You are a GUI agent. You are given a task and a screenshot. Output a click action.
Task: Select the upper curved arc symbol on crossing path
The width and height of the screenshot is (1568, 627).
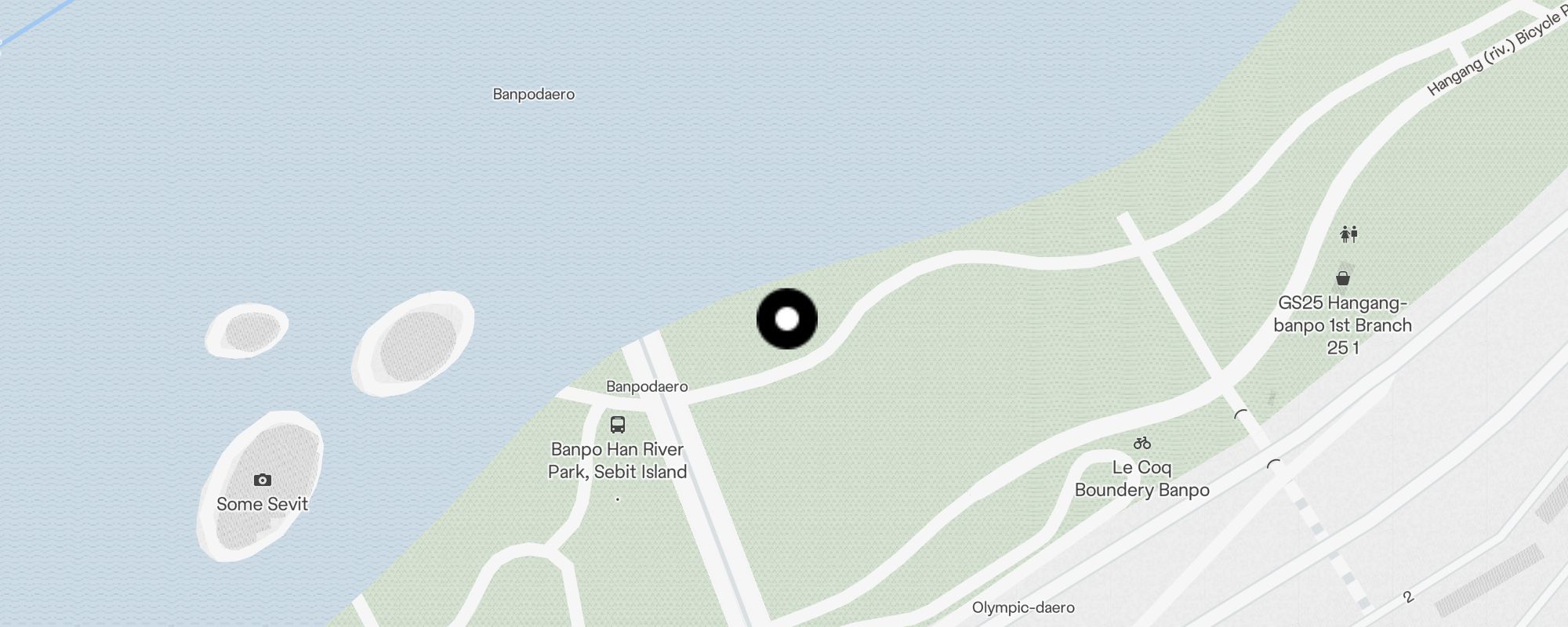click(x=1241, y=415)
